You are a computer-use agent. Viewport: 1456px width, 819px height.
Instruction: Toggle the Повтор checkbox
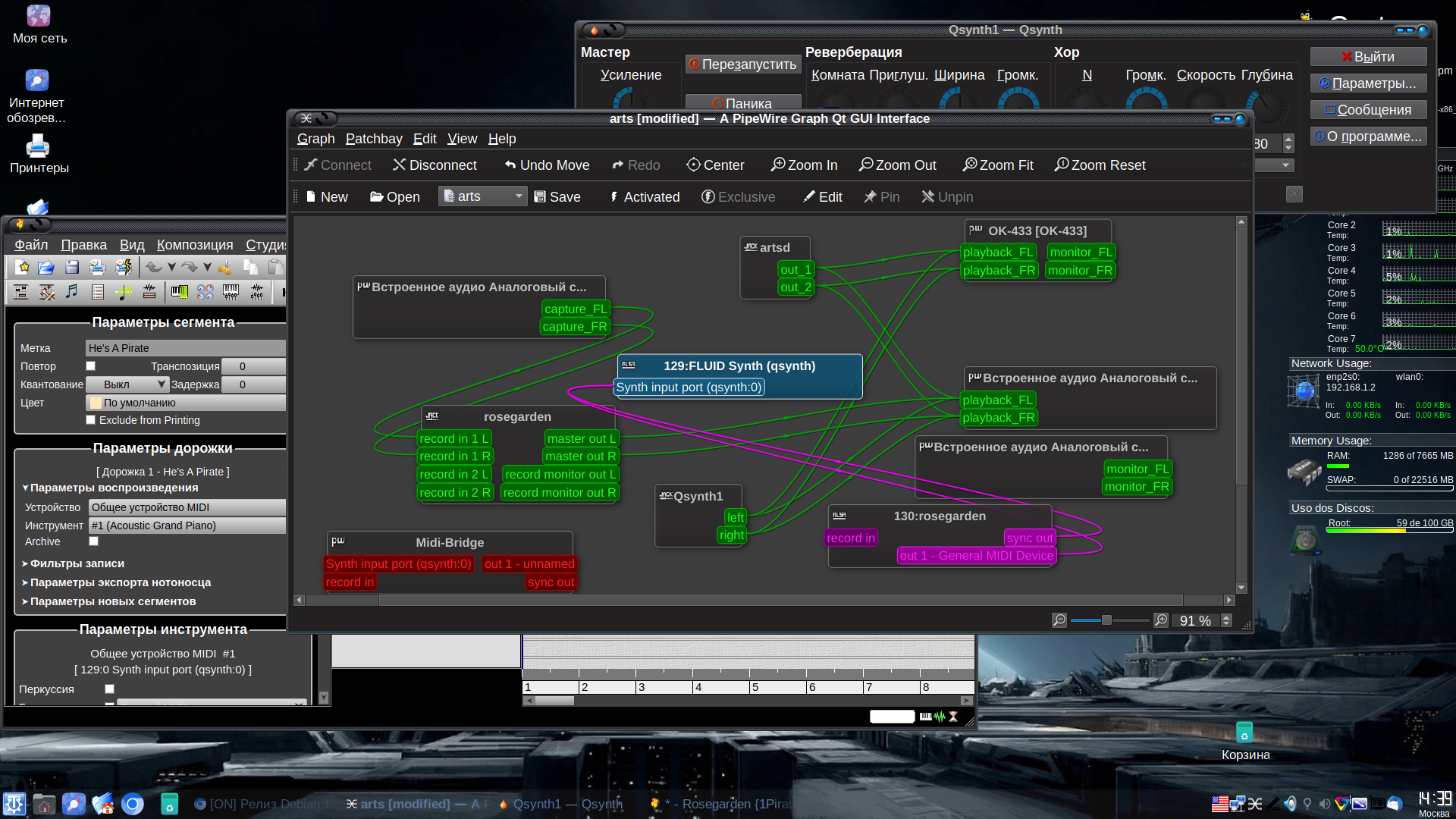click(91, 366)
